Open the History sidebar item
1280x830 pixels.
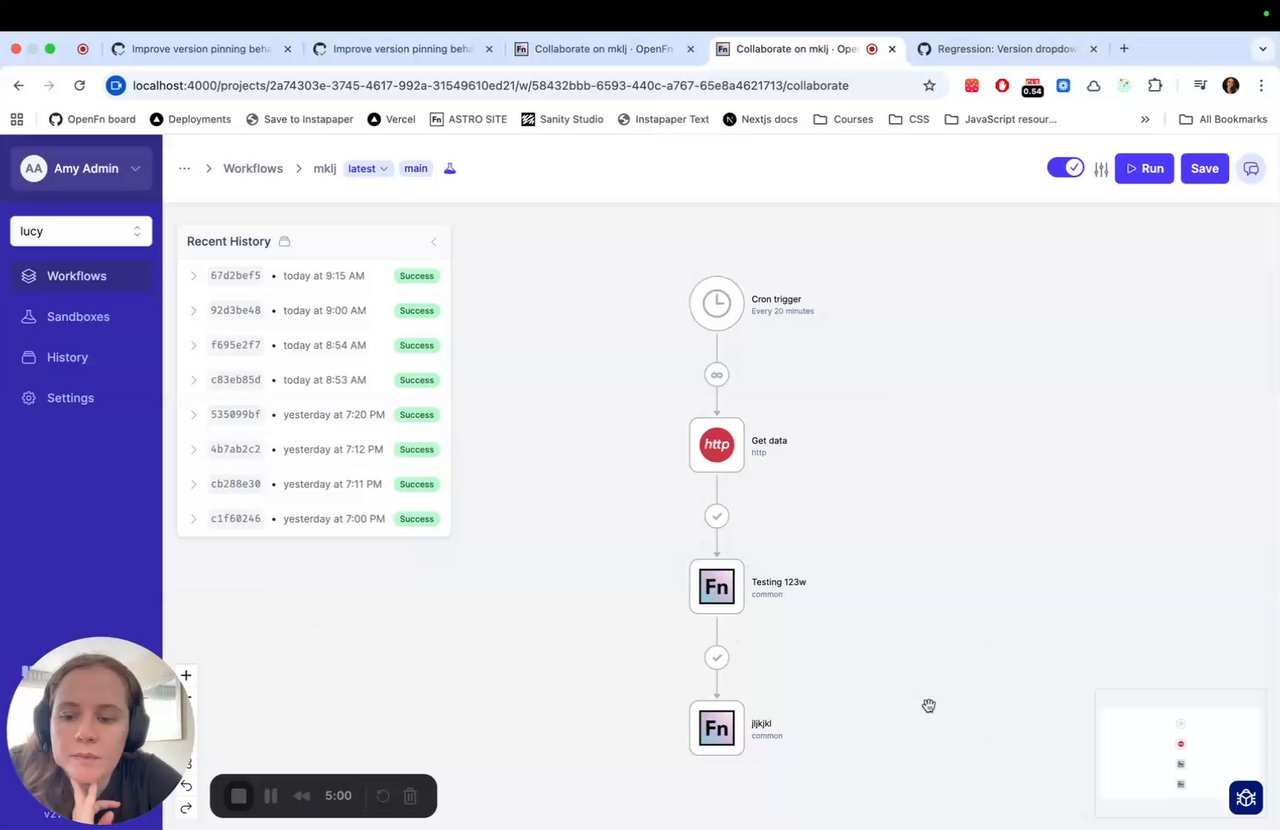point(81,357)
